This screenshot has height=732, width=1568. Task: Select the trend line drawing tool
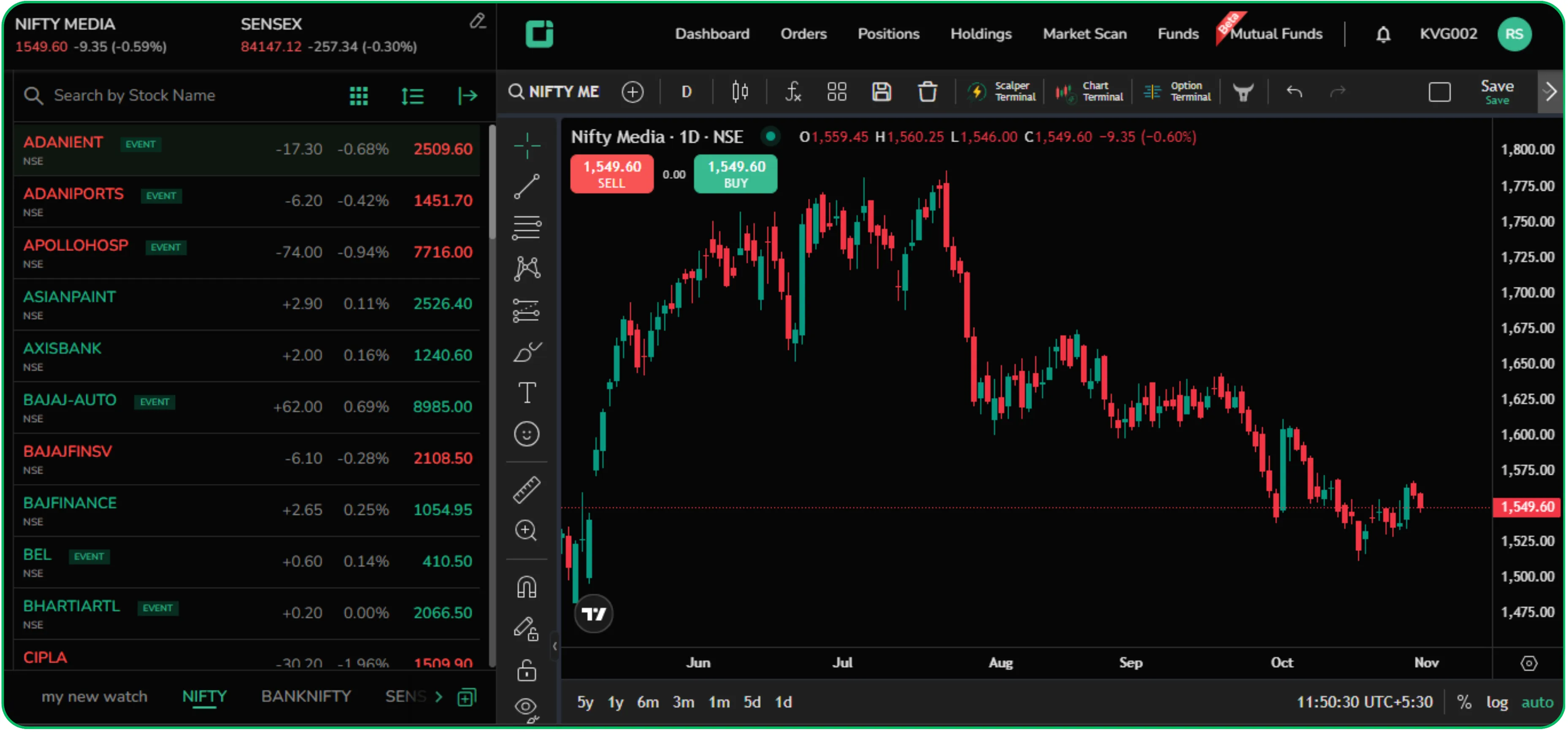(527, 186)
